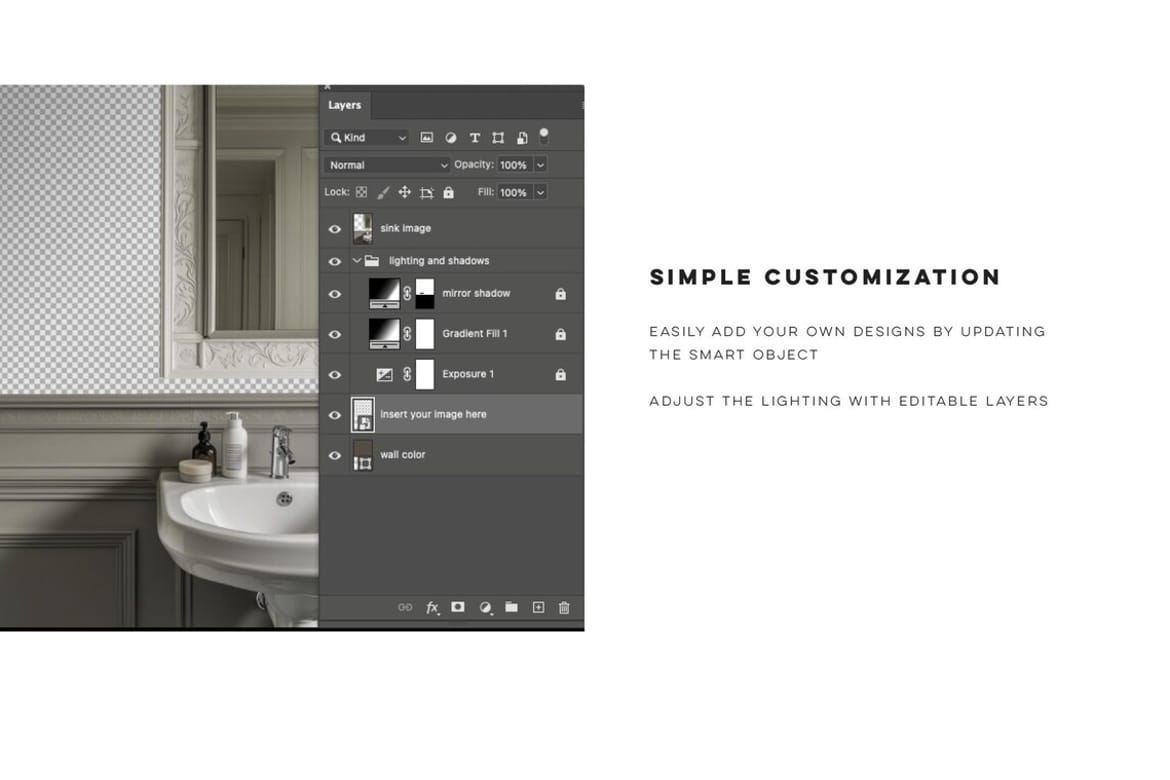Open the Opacity slider dropdown arrow
Viewport: 1170px width, 780px height.
[x=540, y=165]
